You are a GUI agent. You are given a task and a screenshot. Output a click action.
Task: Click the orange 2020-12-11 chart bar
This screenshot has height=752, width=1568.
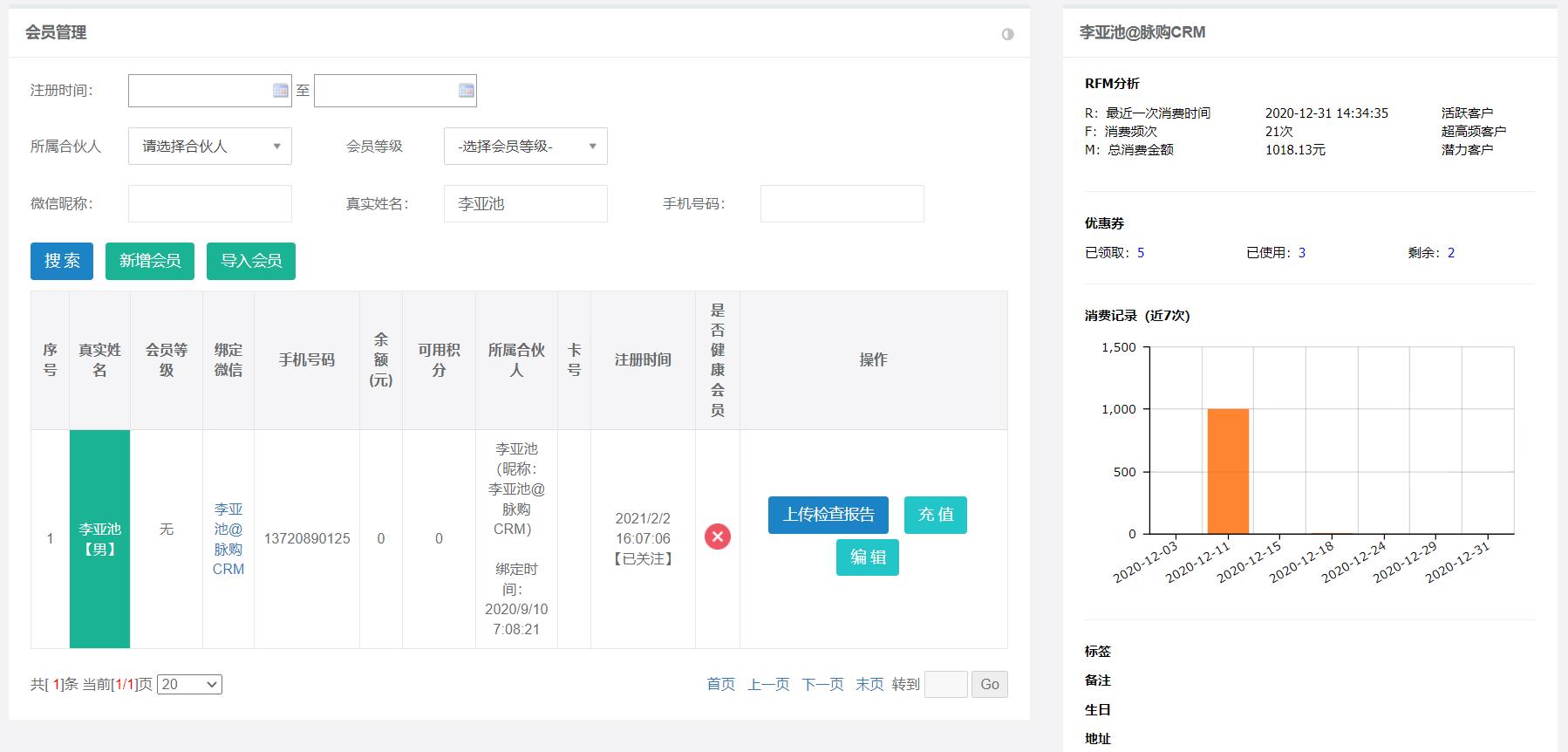[x=1227, y=471]
